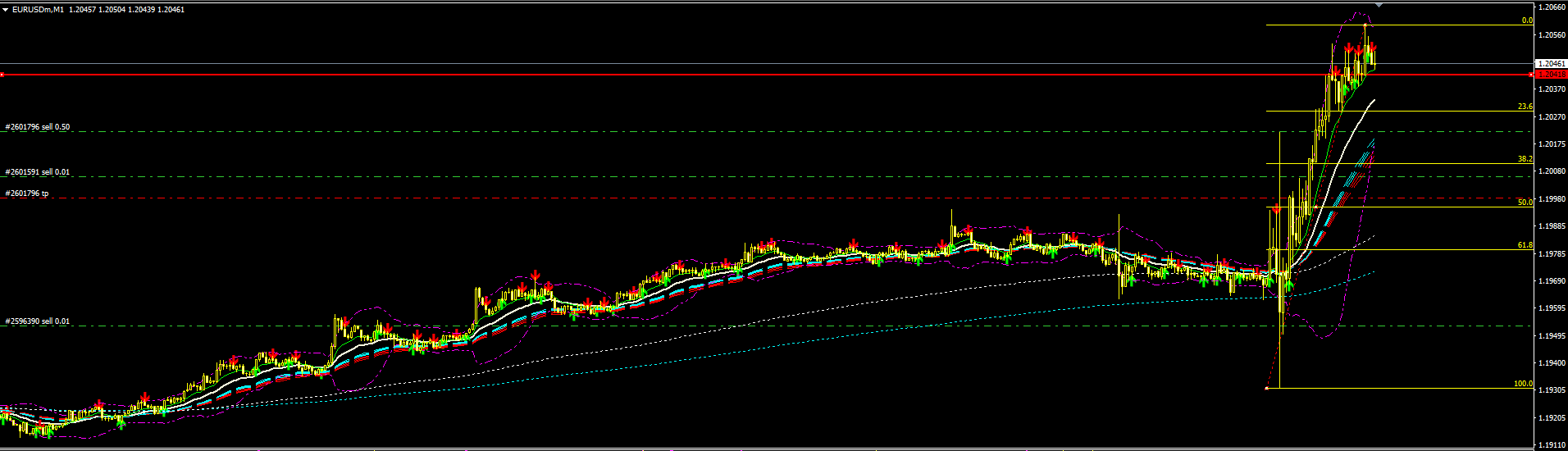Click the EURUSDm,M1 chart title text

tap(39, 10)
